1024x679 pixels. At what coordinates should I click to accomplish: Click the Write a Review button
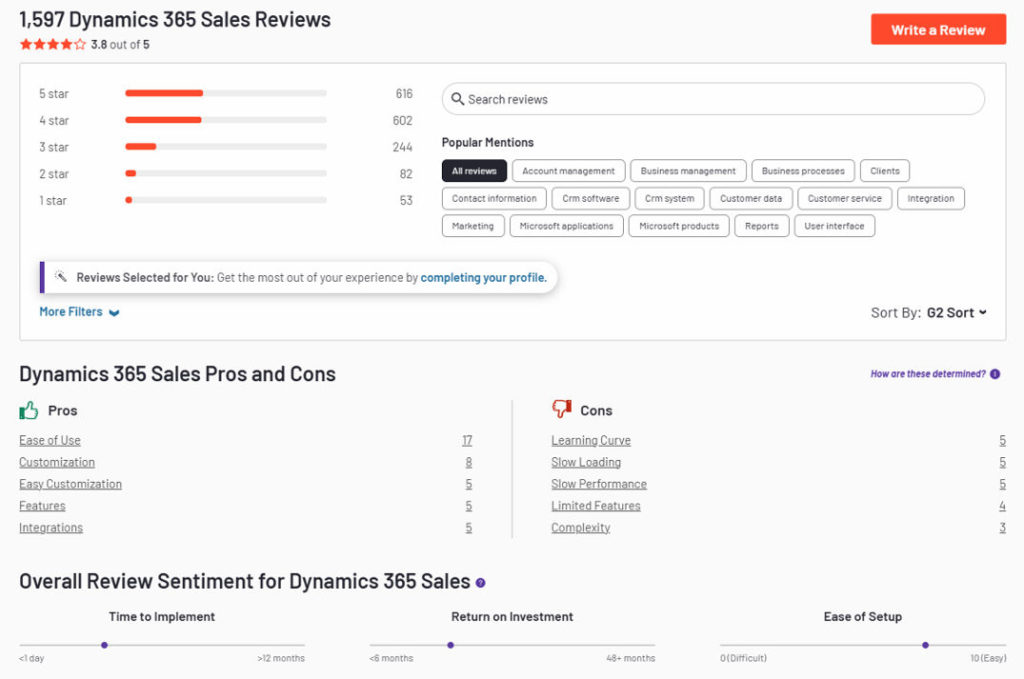point(938,29)
